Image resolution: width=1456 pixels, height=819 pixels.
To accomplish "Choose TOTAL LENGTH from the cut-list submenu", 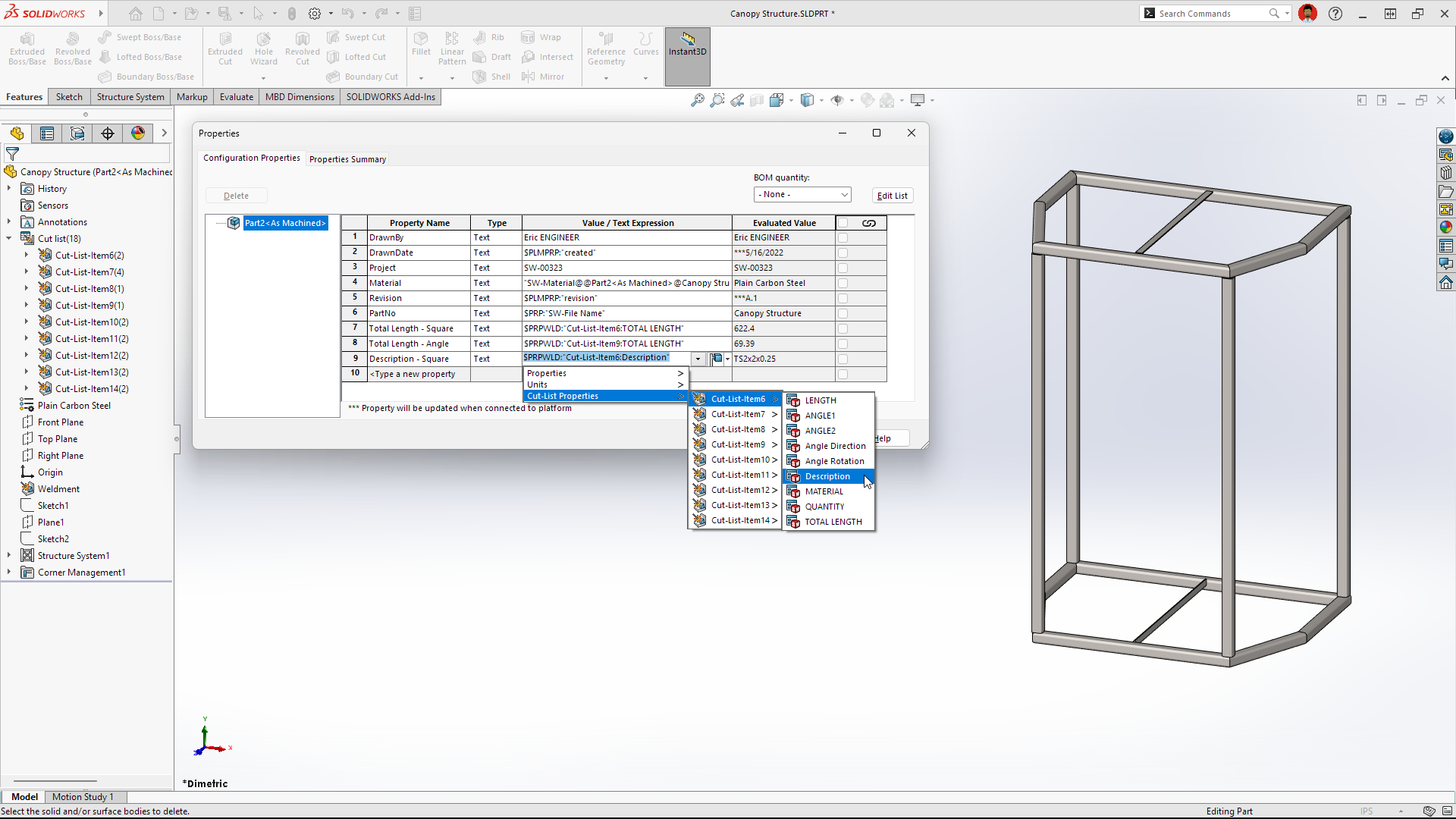I will click(833, 522).
